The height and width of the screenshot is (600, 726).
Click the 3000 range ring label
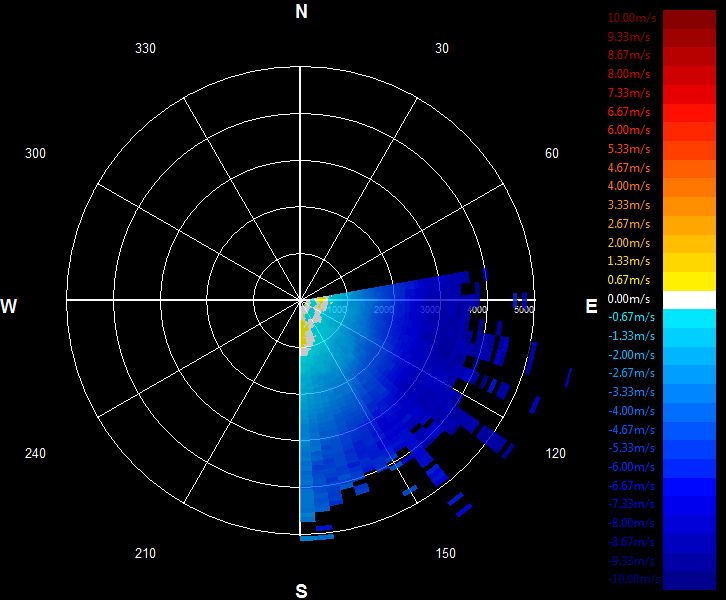(x=430, y=309)
